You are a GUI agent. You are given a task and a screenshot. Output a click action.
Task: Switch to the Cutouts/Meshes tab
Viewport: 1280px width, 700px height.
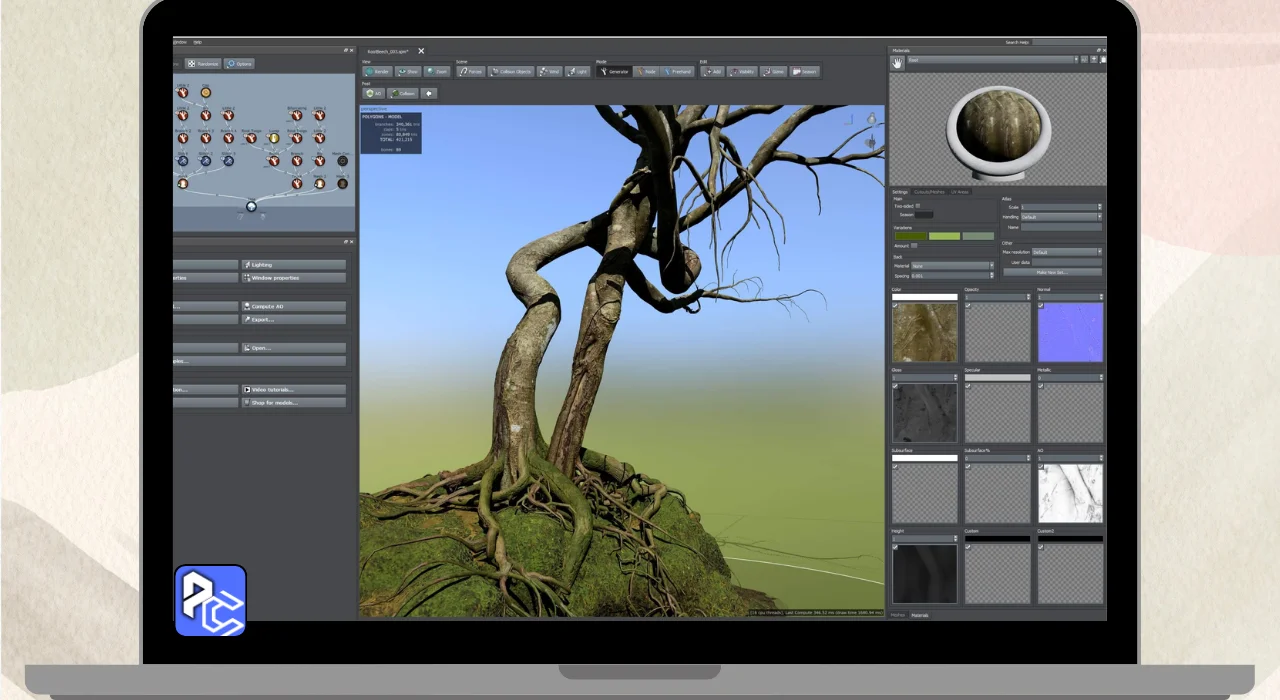(x=929, y=191)
